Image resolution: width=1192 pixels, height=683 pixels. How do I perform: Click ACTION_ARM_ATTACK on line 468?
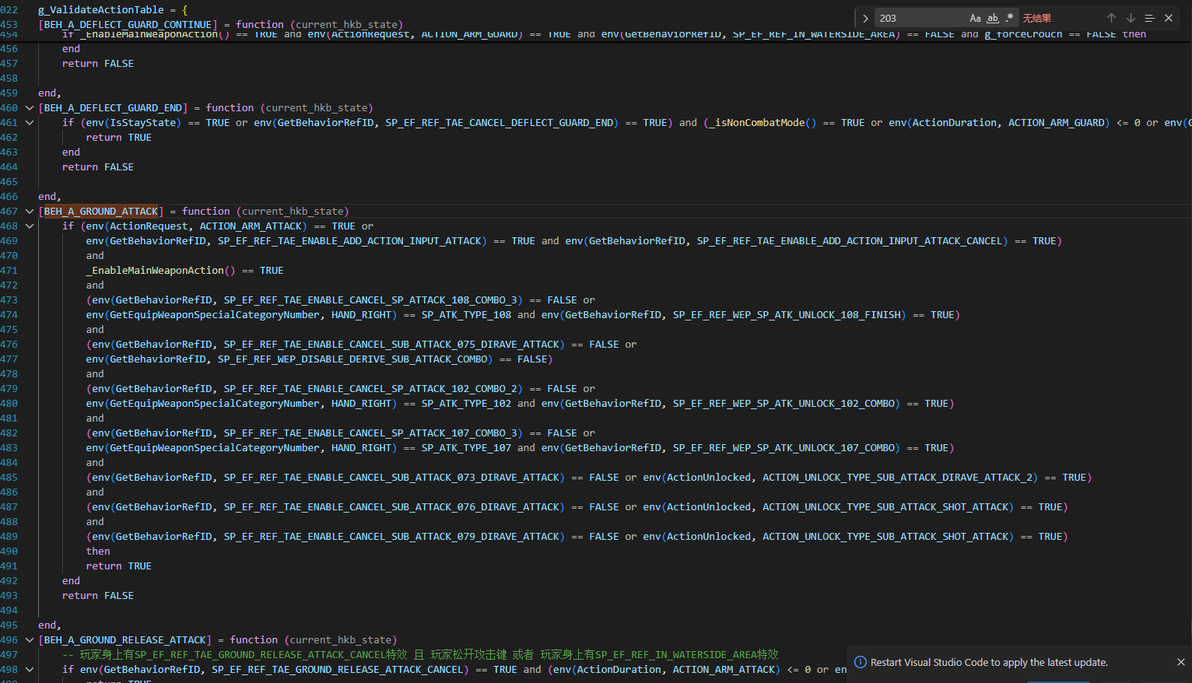tap(253, 226)
